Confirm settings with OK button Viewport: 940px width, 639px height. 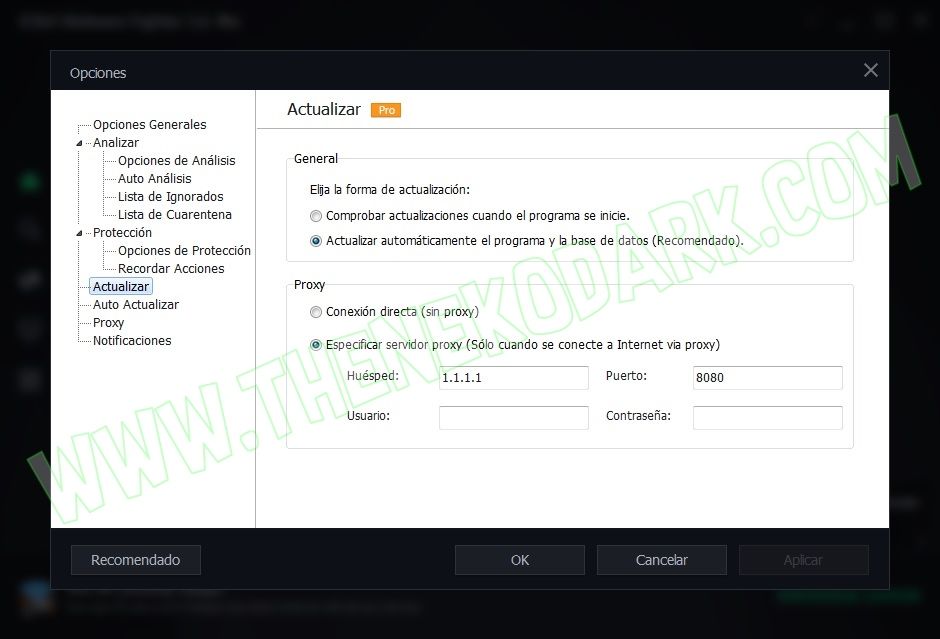(520, 560)
